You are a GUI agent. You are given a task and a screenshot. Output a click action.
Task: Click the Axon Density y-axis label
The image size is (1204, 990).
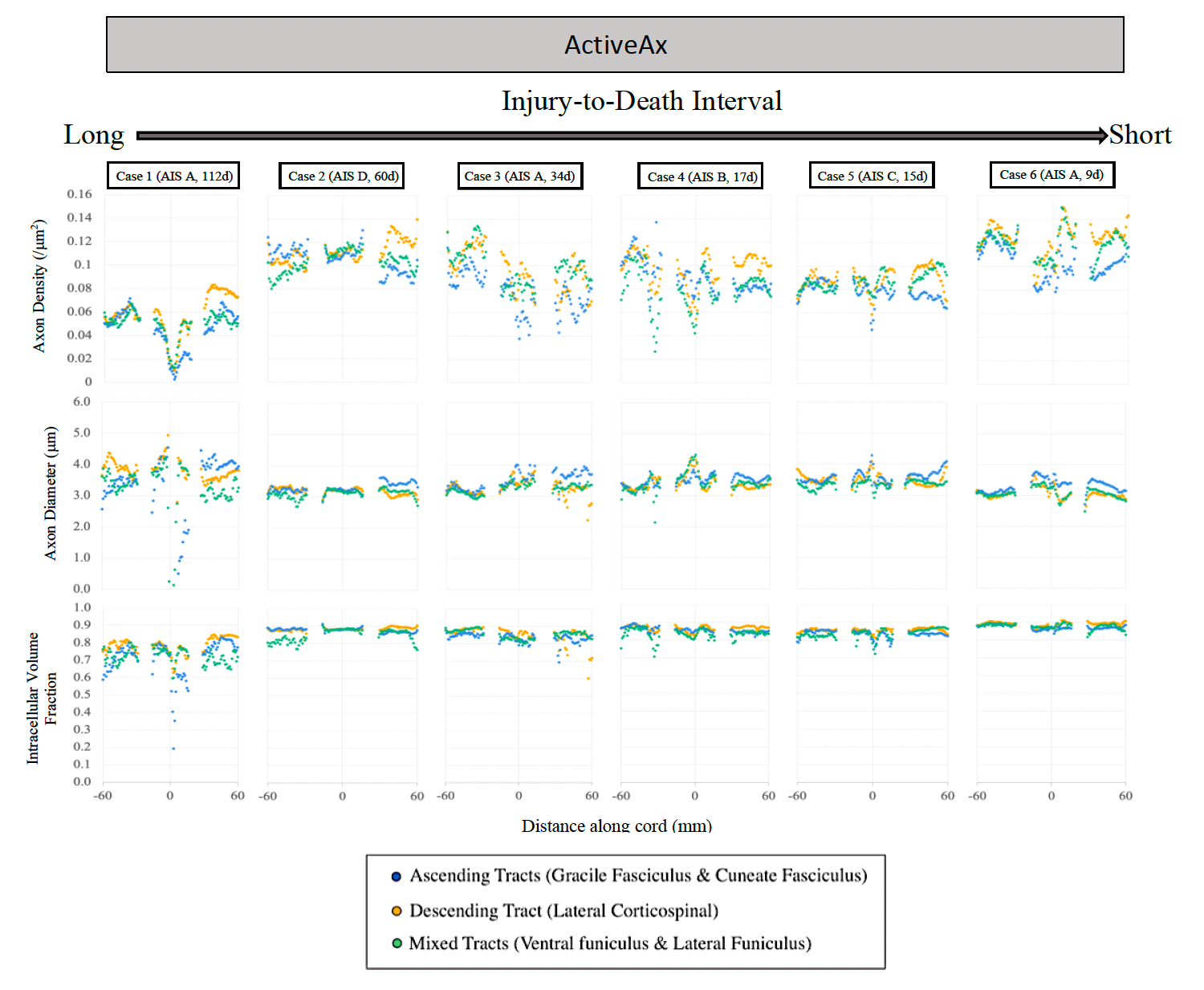(39, 286)
